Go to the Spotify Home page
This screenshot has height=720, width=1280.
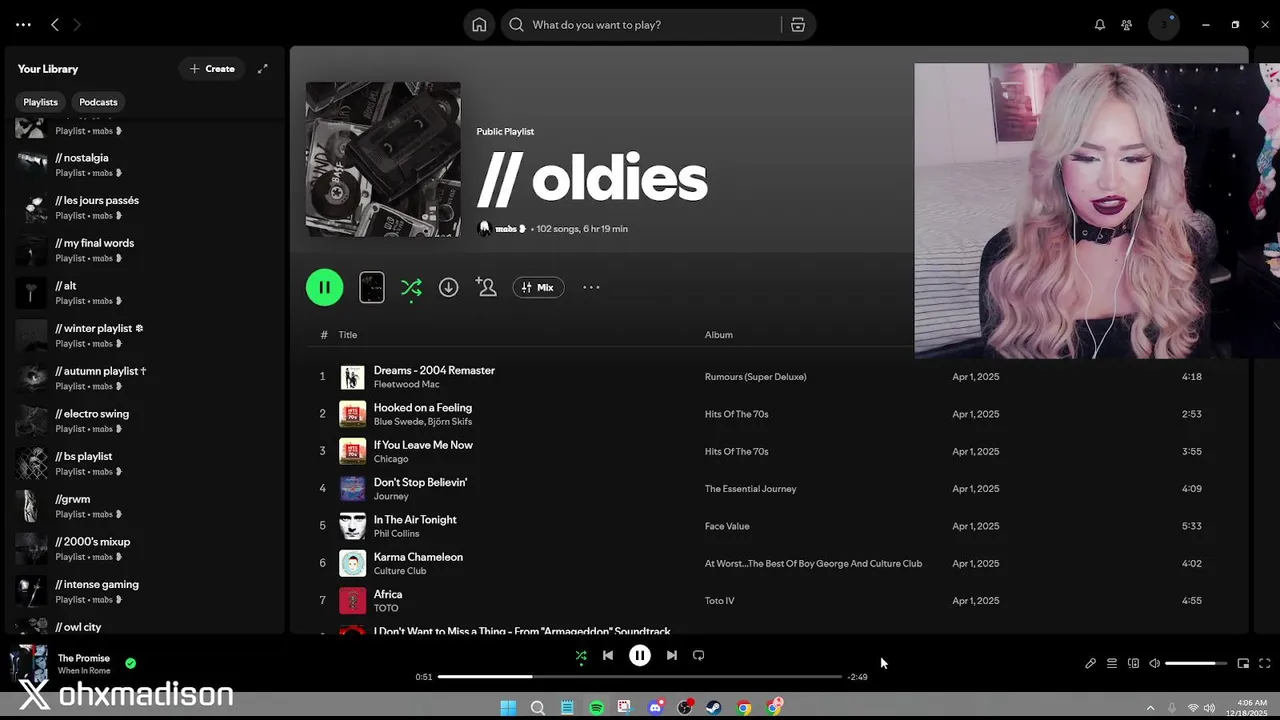click(x=479, y=25)
